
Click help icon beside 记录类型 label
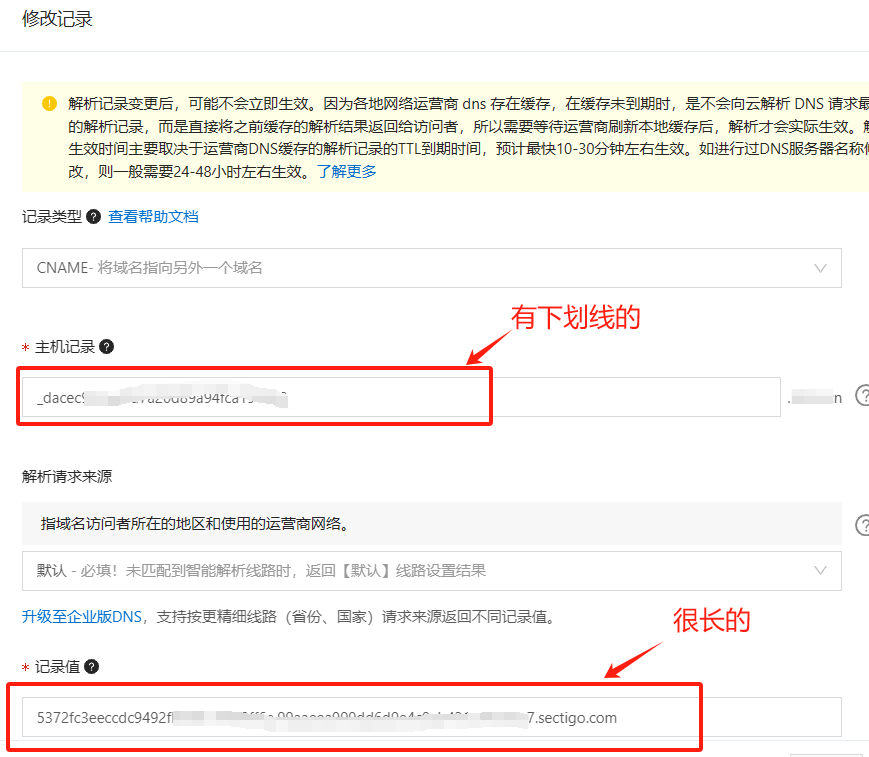pos(93,217)
